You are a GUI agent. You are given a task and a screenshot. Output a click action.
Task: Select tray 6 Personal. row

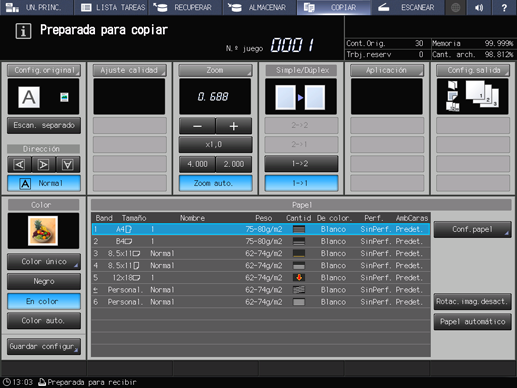(261, 302)
